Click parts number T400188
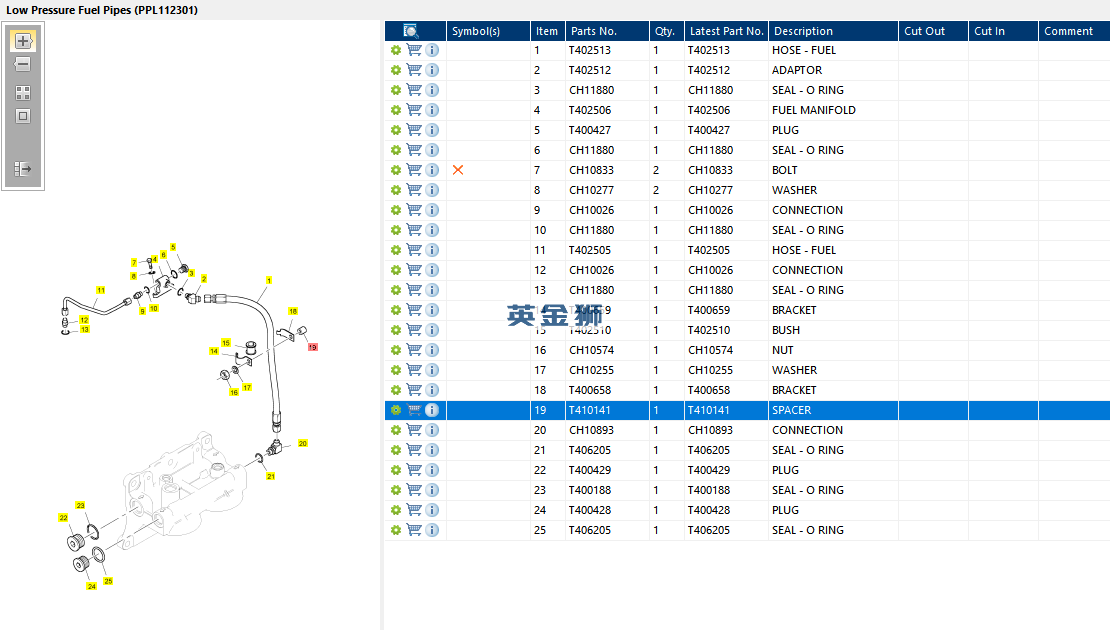Screen dimensions: 1110x630 (590, 490)
